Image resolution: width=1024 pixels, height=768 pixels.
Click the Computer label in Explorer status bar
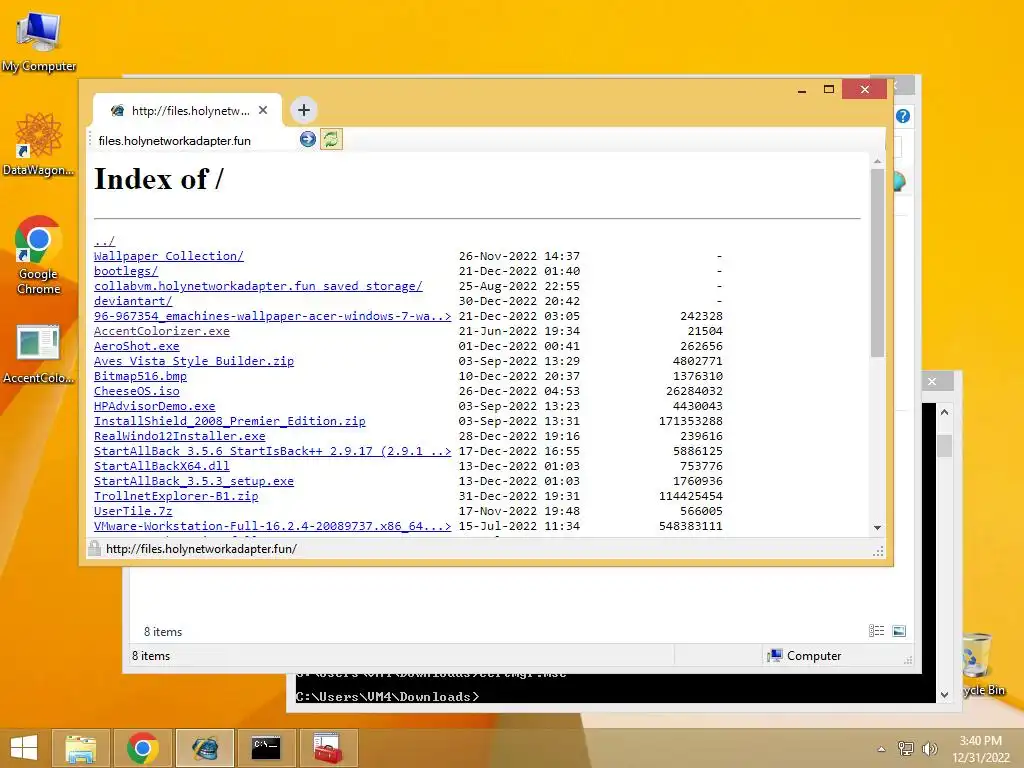coord(814,656)
